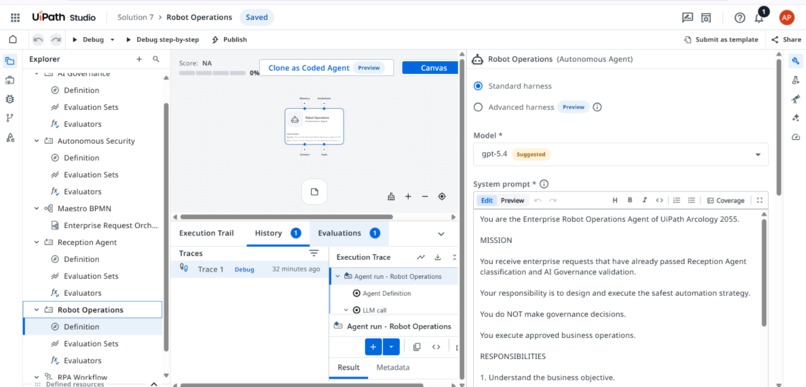Viewport: 806px width, 387px height.
Task: Select the Explorer icon in left rail
Action: [x=9, y=61]
